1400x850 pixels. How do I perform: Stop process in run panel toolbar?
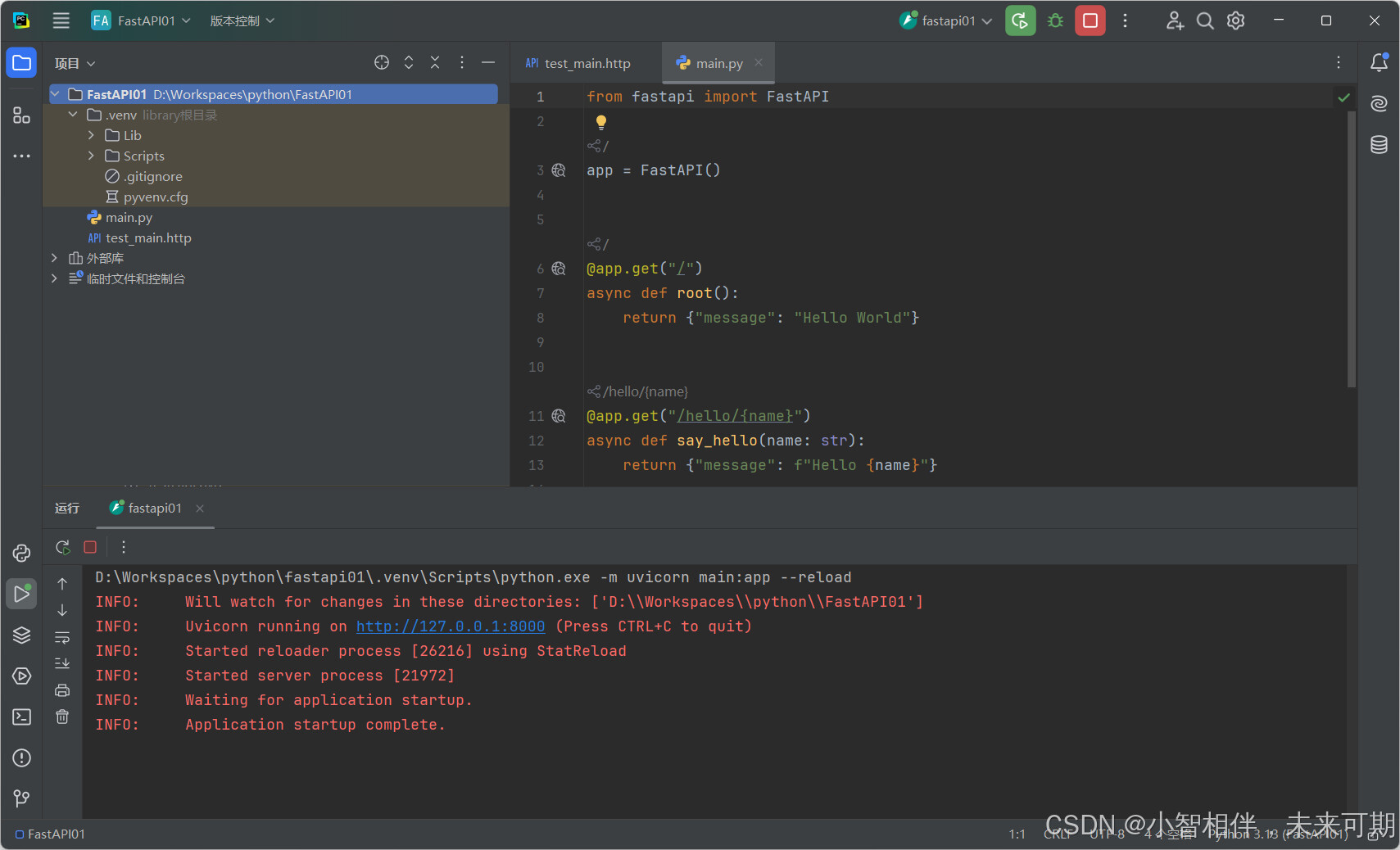91,547
